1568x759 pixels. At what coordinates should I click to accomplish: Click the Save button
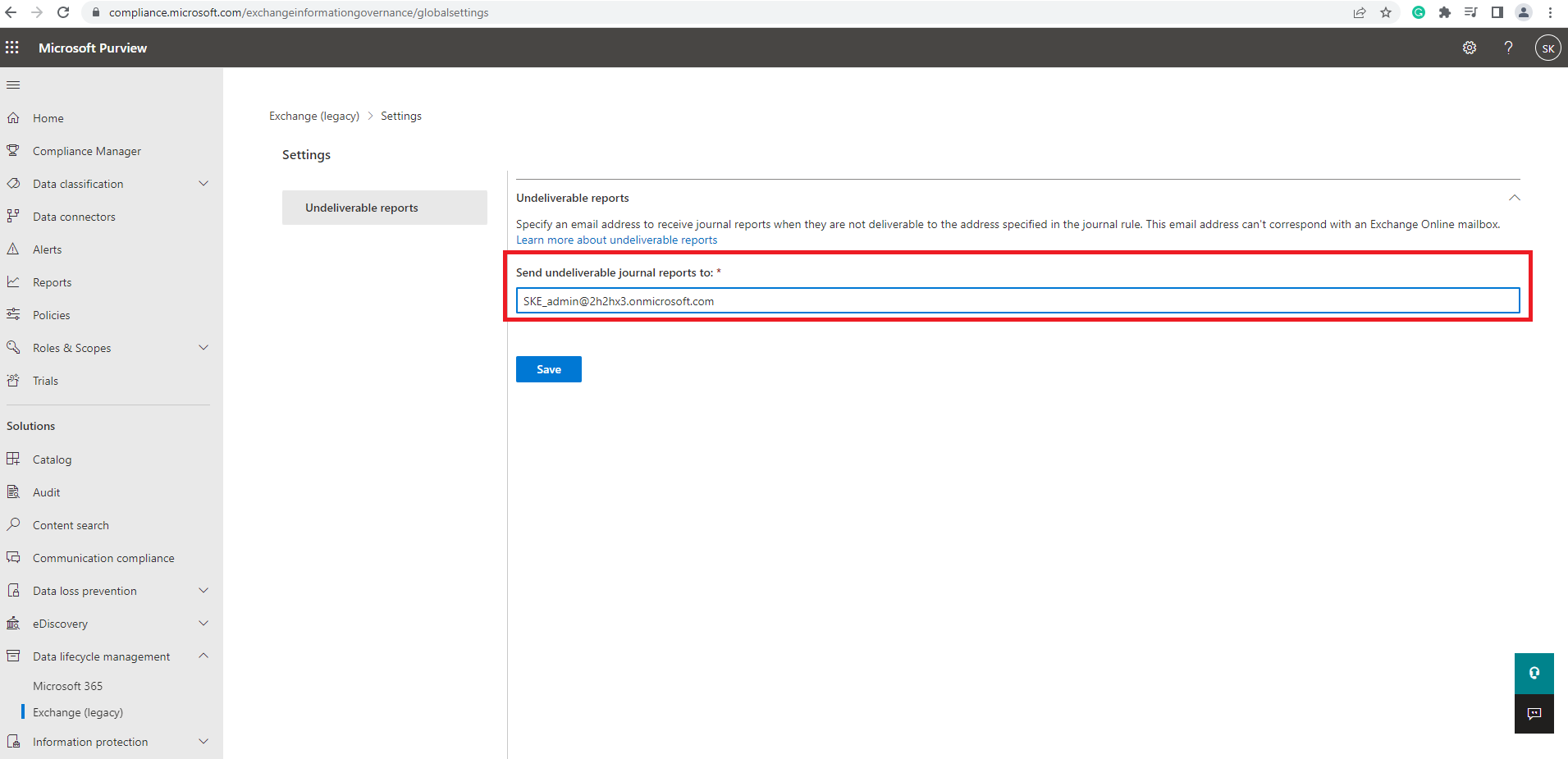tap(548, 369)
